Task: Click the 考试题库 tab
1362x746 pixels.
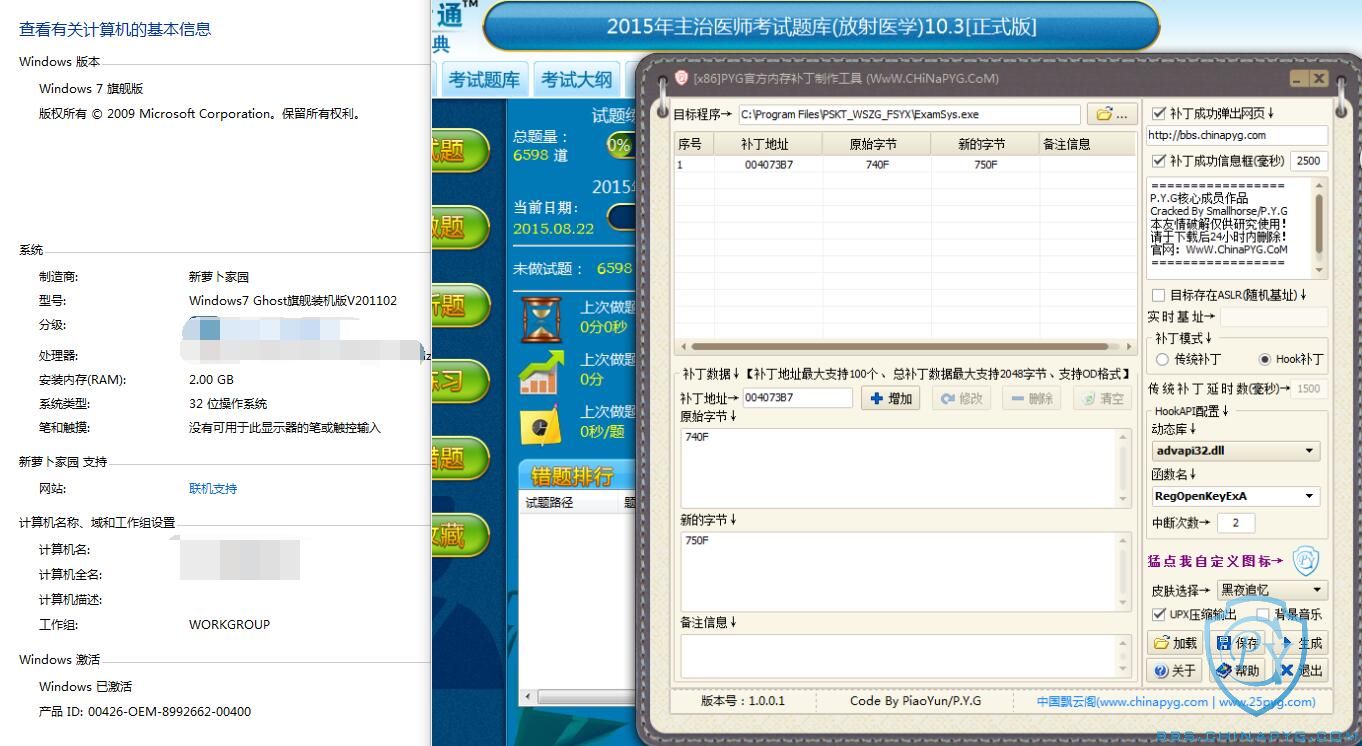Action: tap(483, 80)
